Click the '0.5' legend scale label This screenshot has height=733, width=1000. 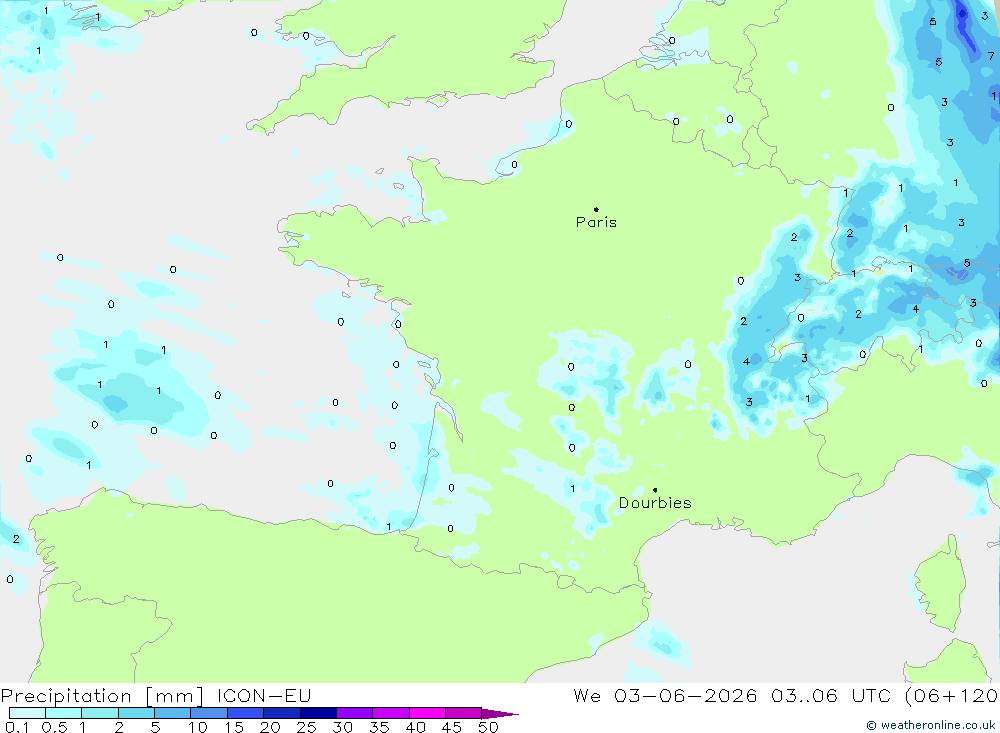pos(54,727)
